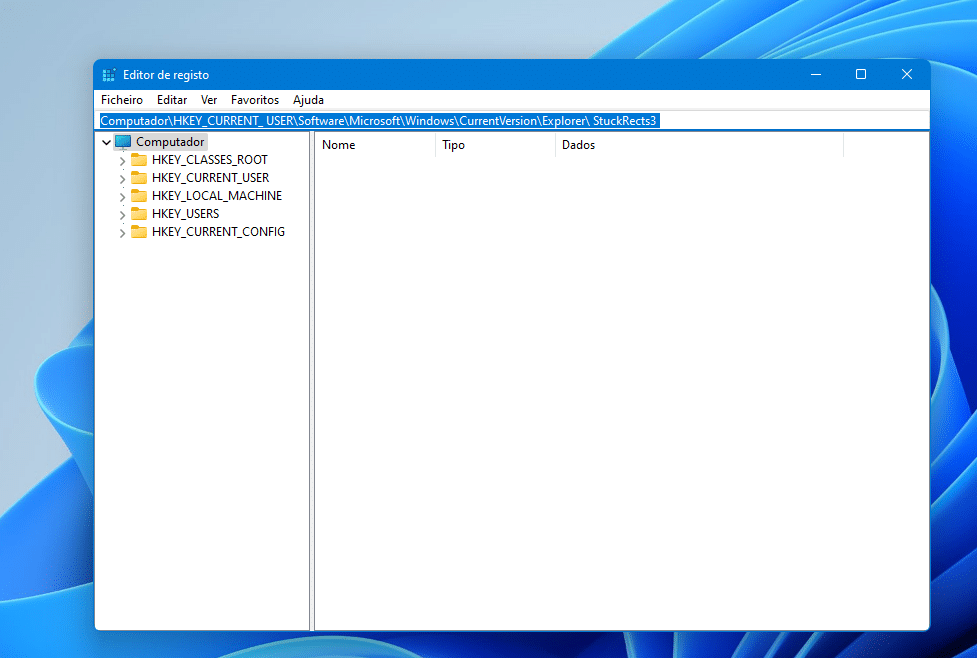Open the Editar menu
The width and height of the screenshot is (977, 658).
coord(172,100)
